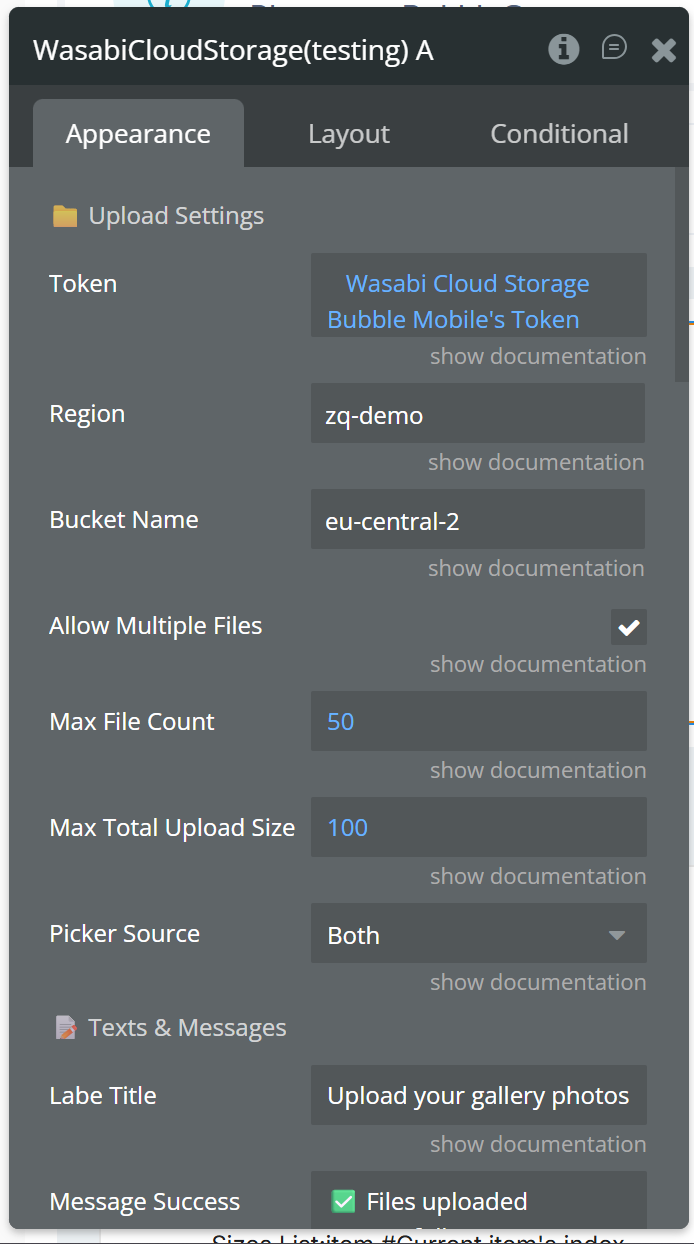Click the Region input field

[x=478, y=414]
